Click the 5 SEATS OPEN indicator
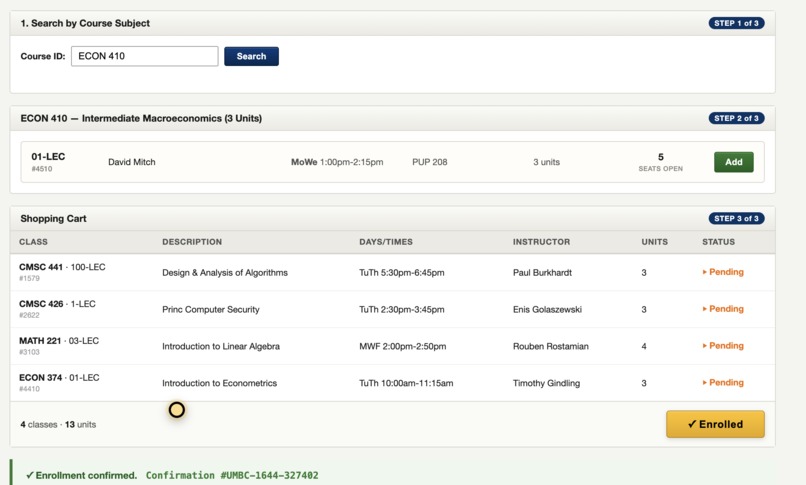This screenshot has height=485, width=806. (661, 162)
